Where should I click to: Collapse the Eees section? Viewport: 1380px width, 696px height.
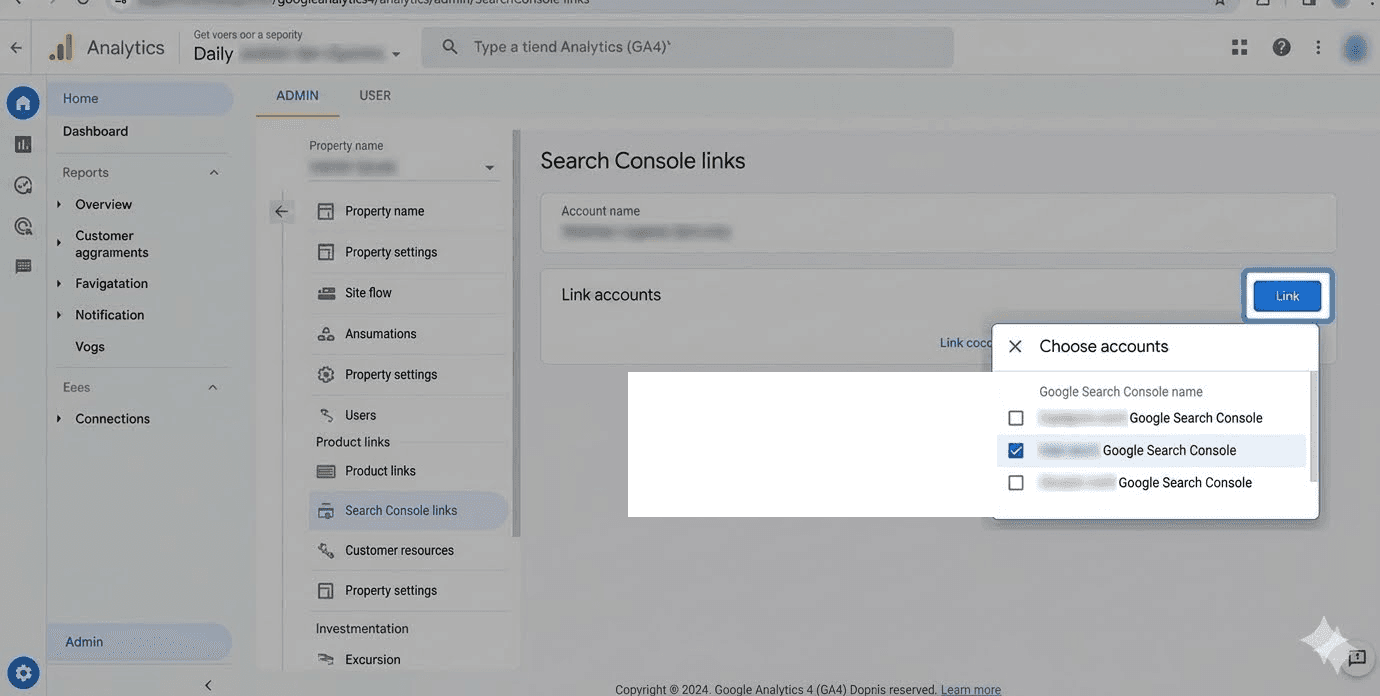[x=213, y=387]
